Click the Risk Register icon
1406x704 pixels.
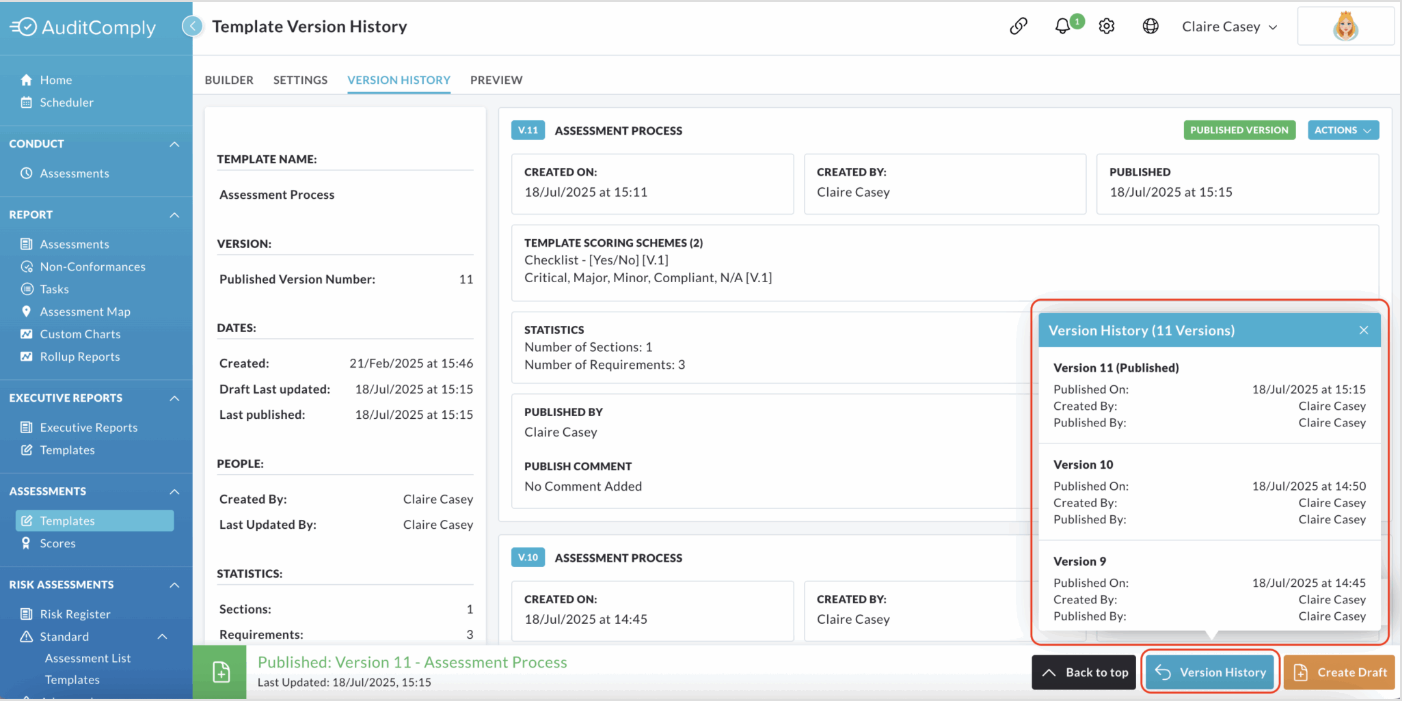click(27, 614)
